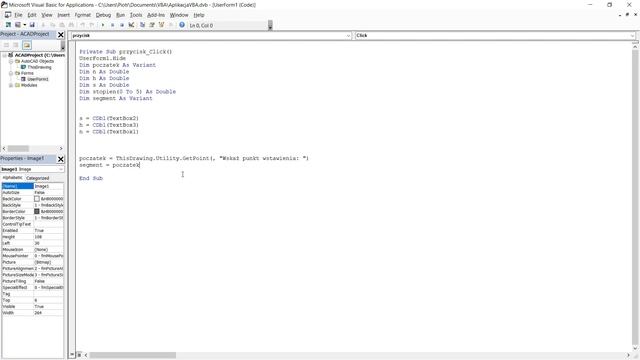Screen dimensions: 640x360
Task: Click the Width property value 264
Action: [x=48, y=313]
